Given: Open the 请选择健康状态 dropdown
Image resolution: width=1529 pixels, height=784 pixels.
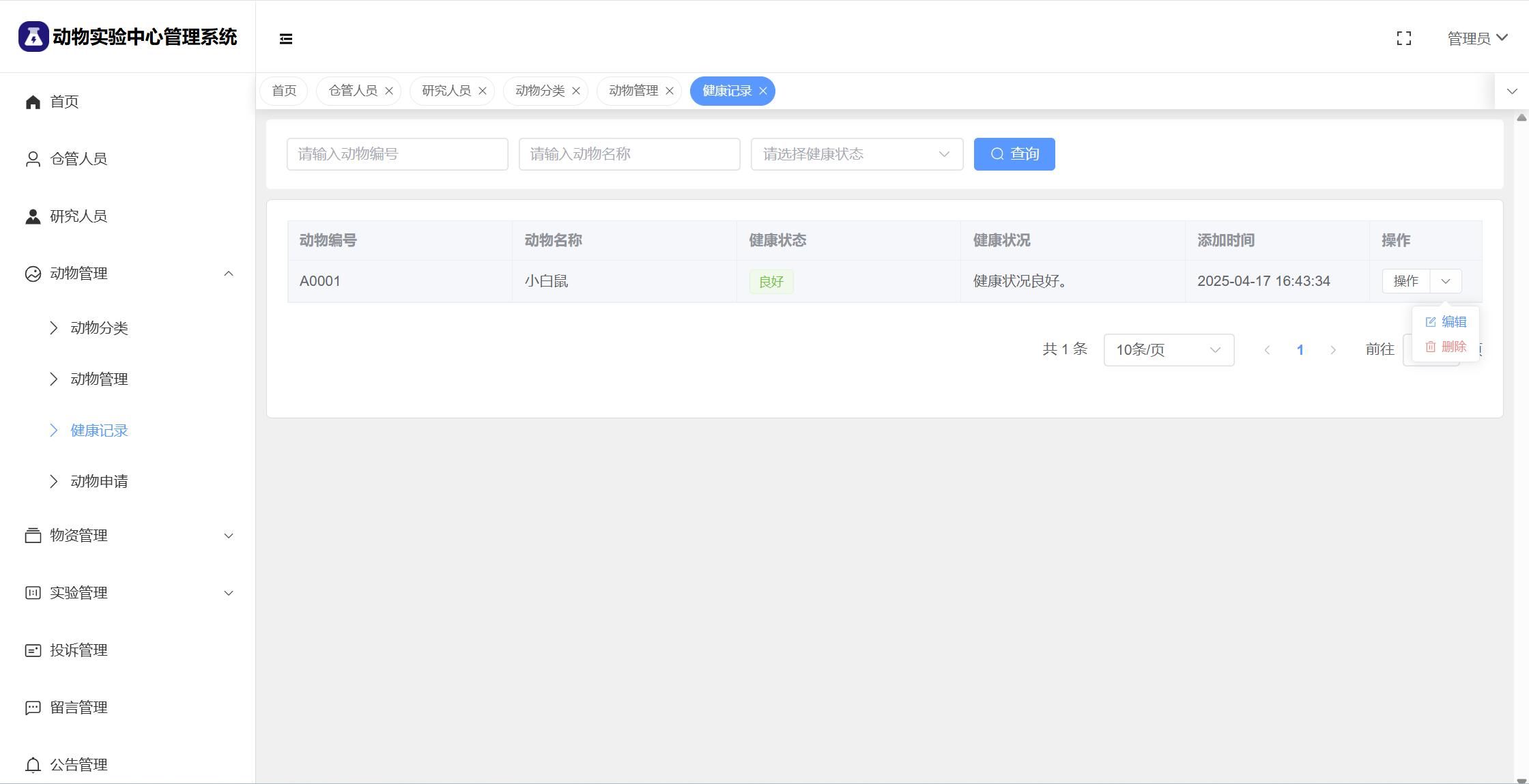Looking at the screenshot, I should tap(857, 154).
